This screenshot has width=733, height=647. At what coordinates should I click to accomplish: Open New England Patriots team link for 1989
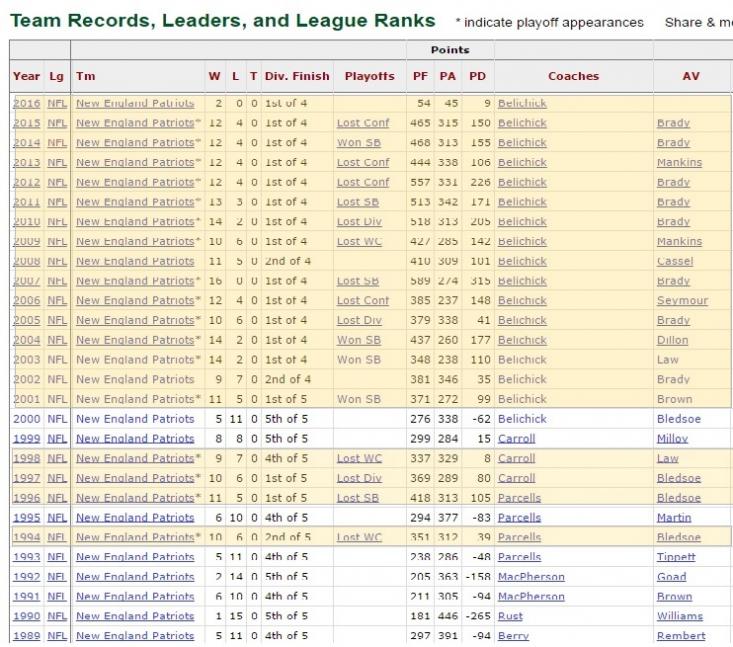coord(135,636)
